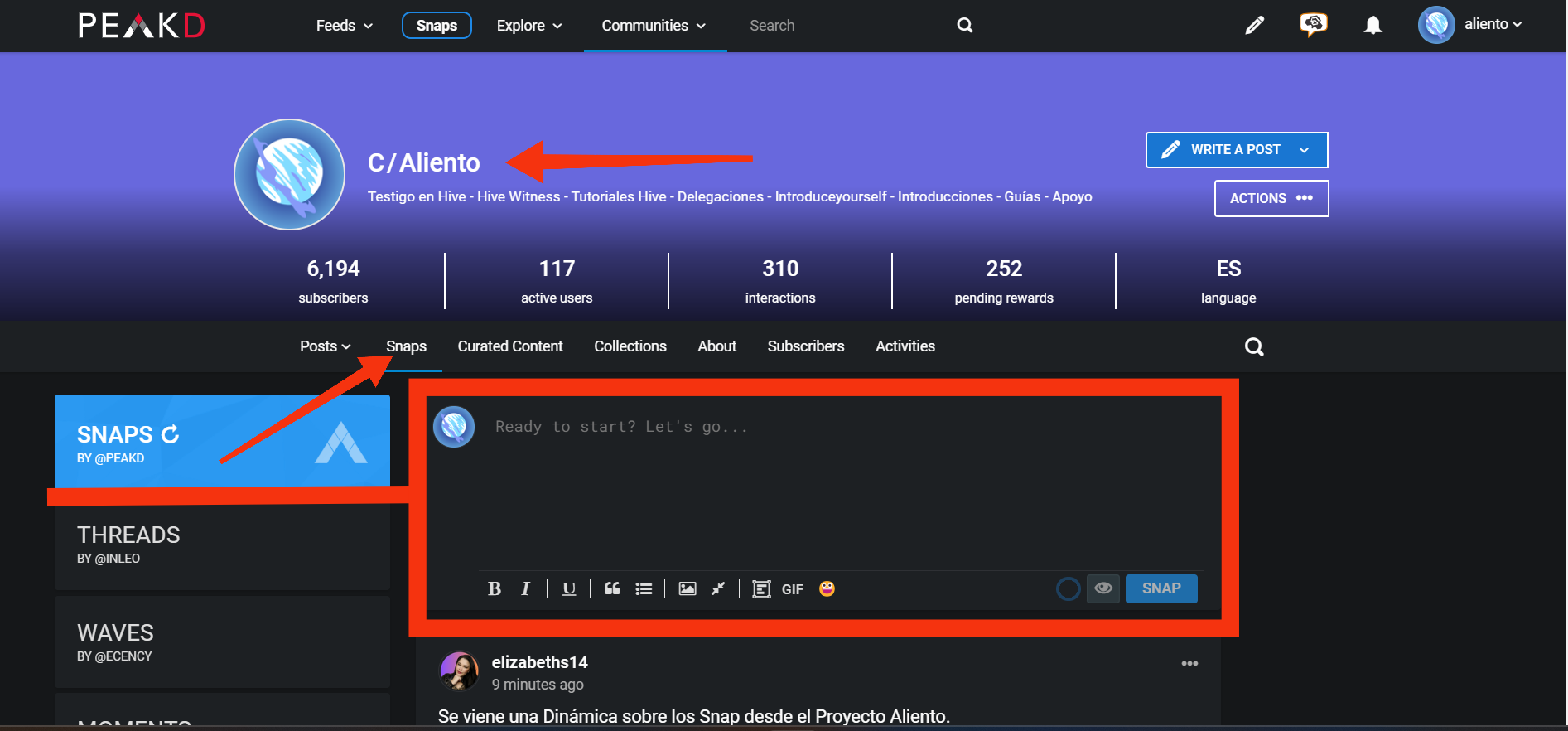The height and width of the screenshot is (731, 1568).
Task: Click the aliento avatar in header
Action: (1436, 25)
